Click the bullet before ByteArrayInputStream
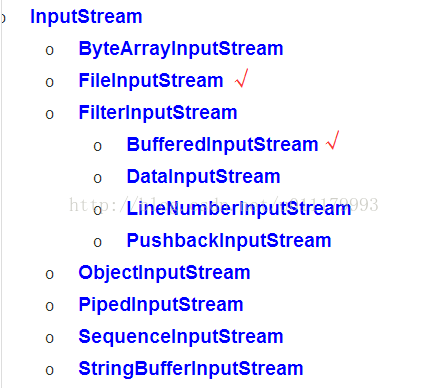 click(50, 51)
